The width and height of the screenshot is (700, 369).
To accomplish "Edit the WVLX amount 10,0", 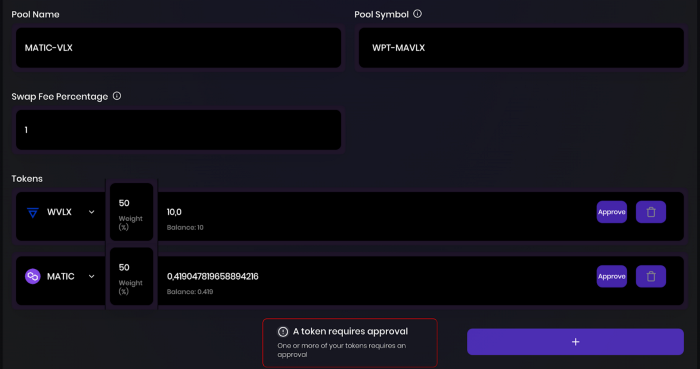I will (175, 212).
